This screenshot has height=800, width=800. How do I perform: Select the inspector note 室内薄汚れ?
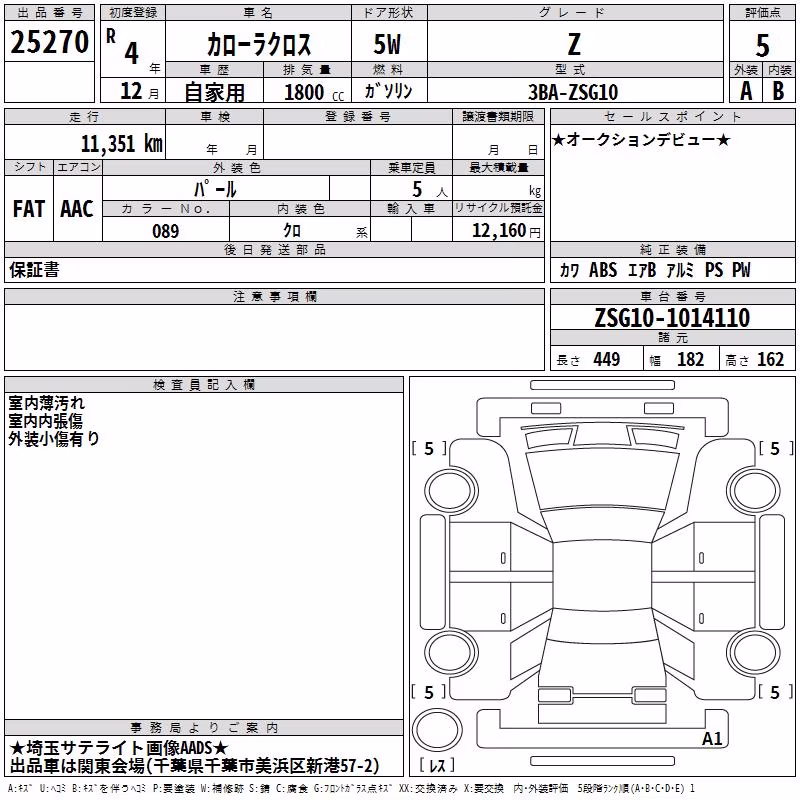[46, 403]
